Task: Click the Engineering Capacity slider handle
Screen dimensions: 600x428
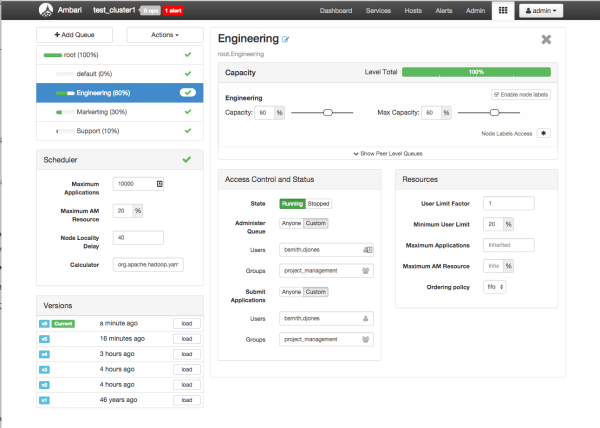Action: coord(327,113)
